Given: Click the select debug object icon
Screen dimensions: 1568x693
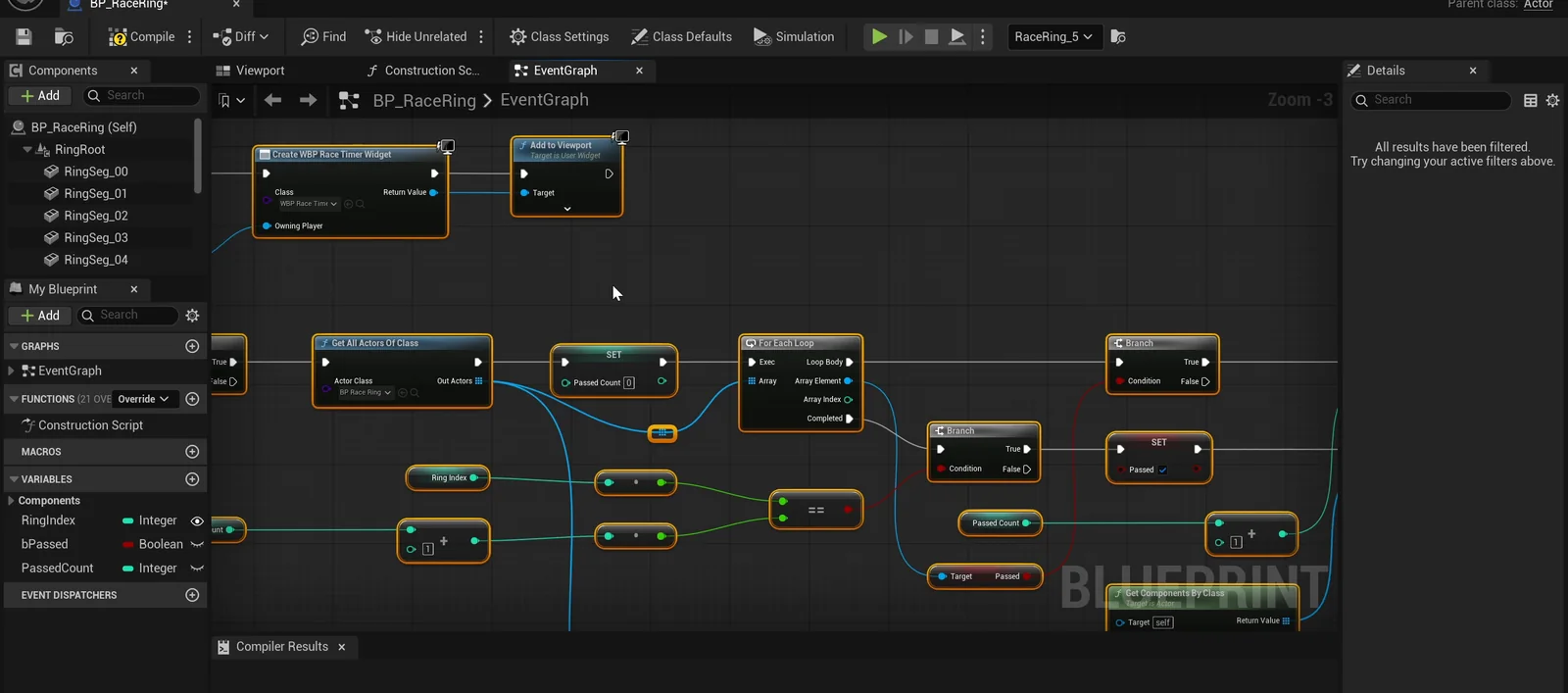Looking at the screenshot, I should coord(1118,37).
